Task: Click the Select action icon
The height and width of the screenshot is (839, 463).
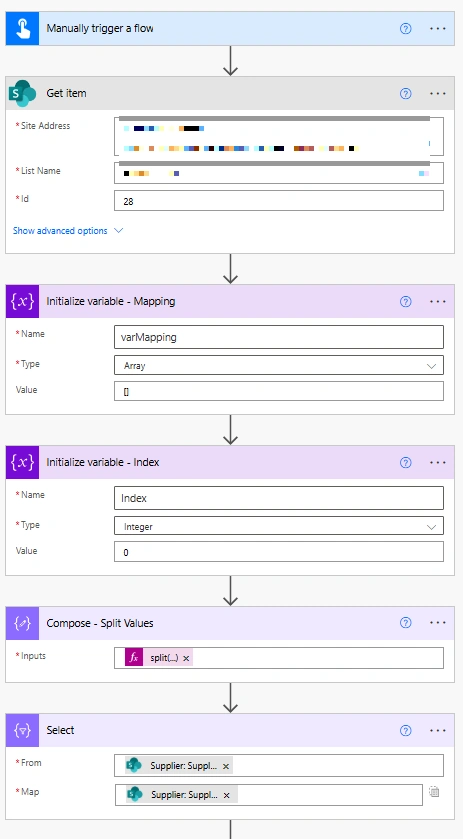Action: point(22,730)
